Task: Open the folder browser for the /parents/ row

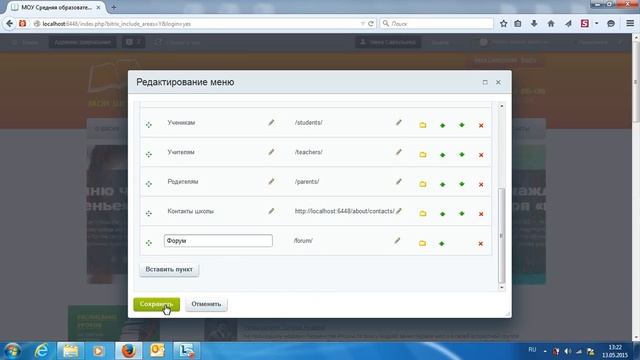Action: 423,184
